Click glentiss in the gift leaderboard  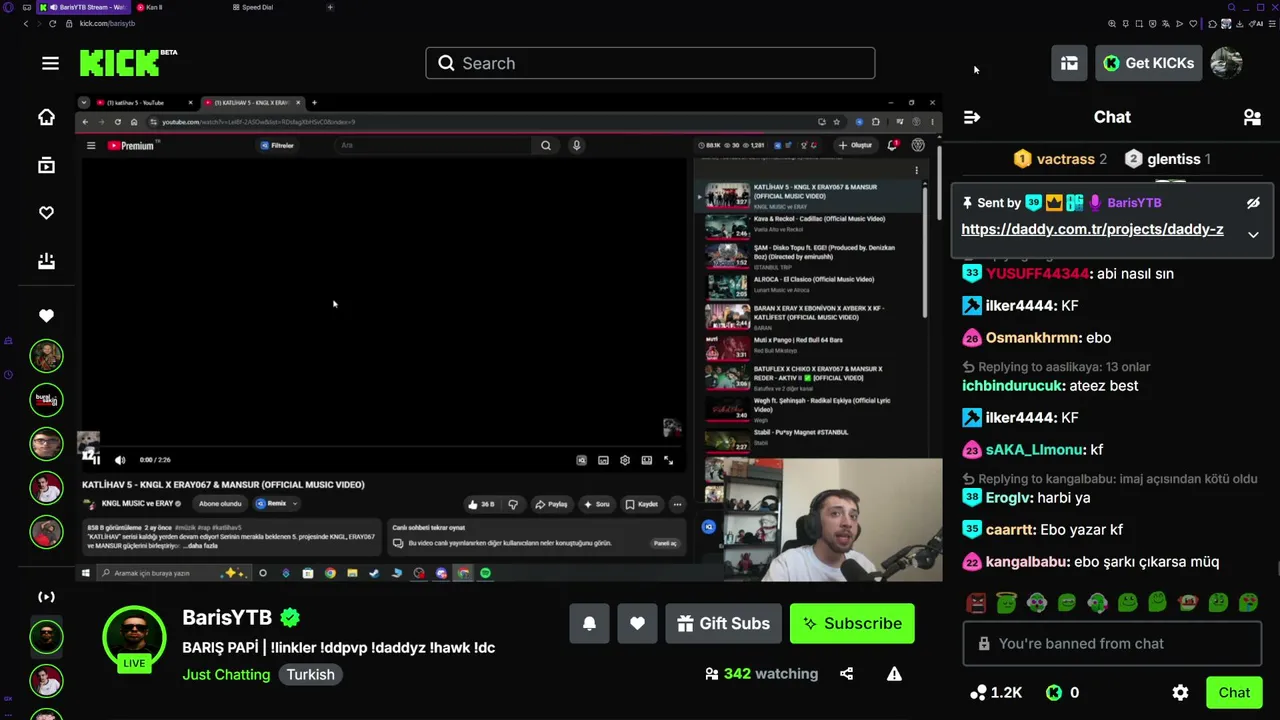pos(1174,159)
